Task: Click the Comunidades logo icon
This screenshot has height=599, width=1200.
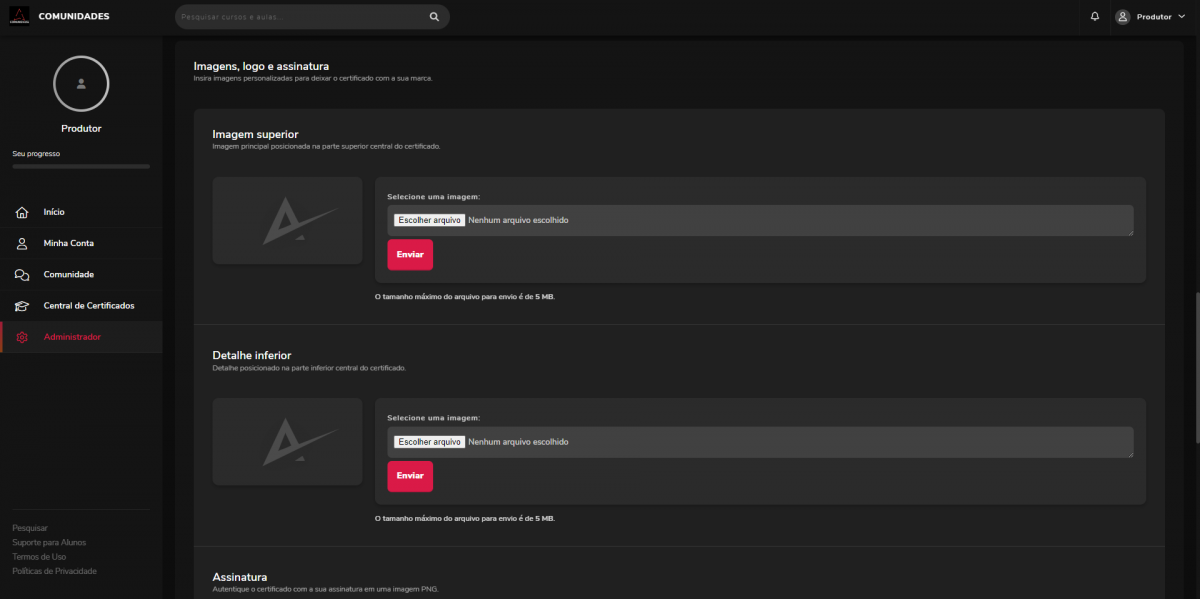Action: click(x=19, y=16)
